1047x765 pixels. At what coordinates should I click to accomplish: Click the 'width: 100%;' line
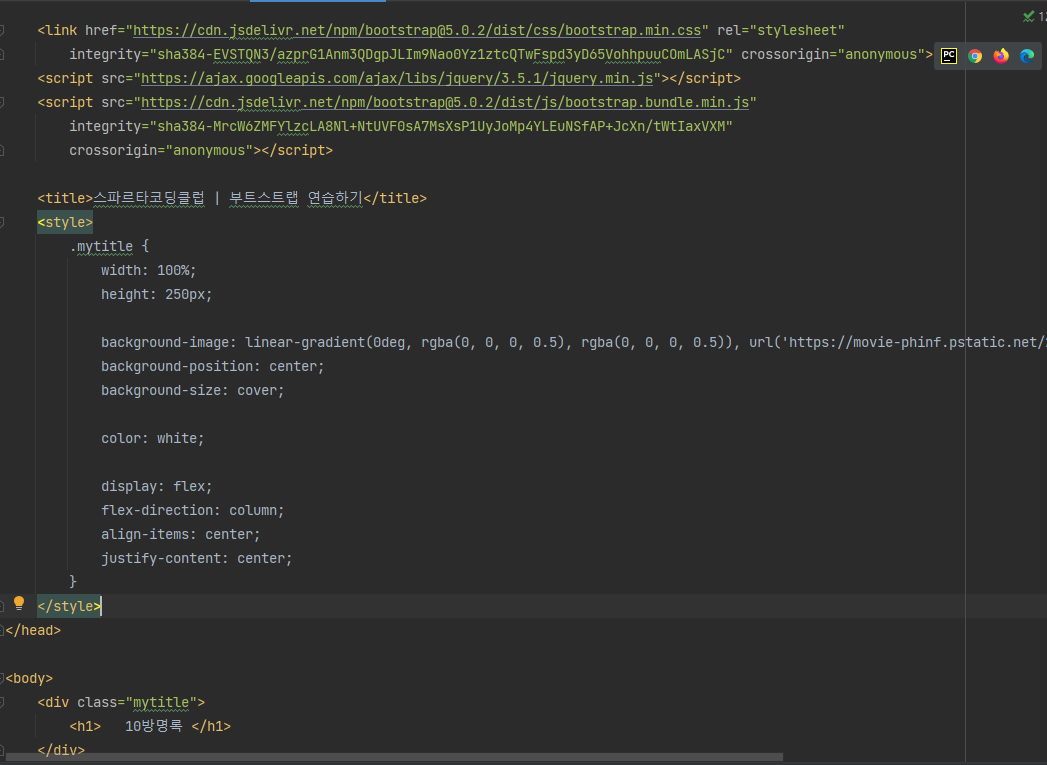tap(148, 270)
